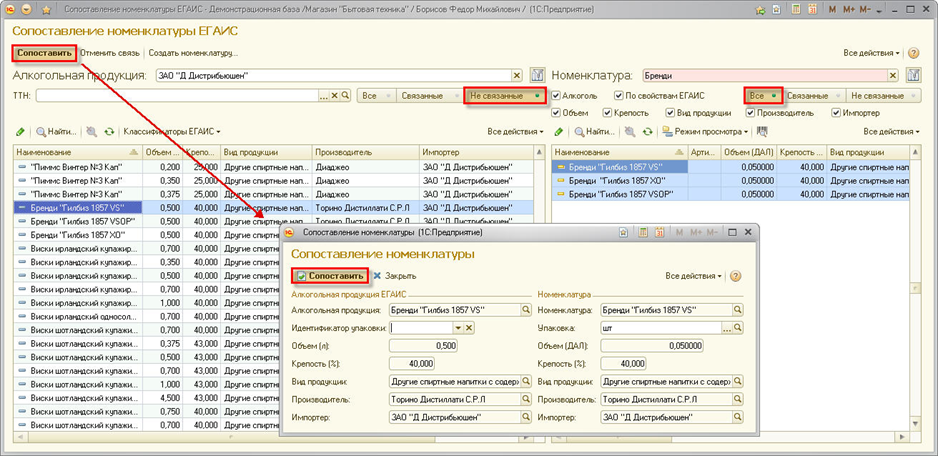Click cancel search icon above right table
Viewport: 938px width, 456px height.
(631, 132)
